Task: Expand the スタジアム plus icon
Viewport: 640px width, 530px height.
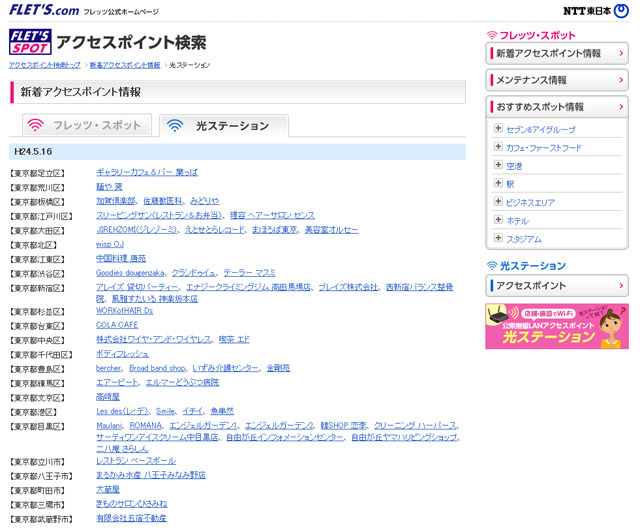Action: pos(498,237)
